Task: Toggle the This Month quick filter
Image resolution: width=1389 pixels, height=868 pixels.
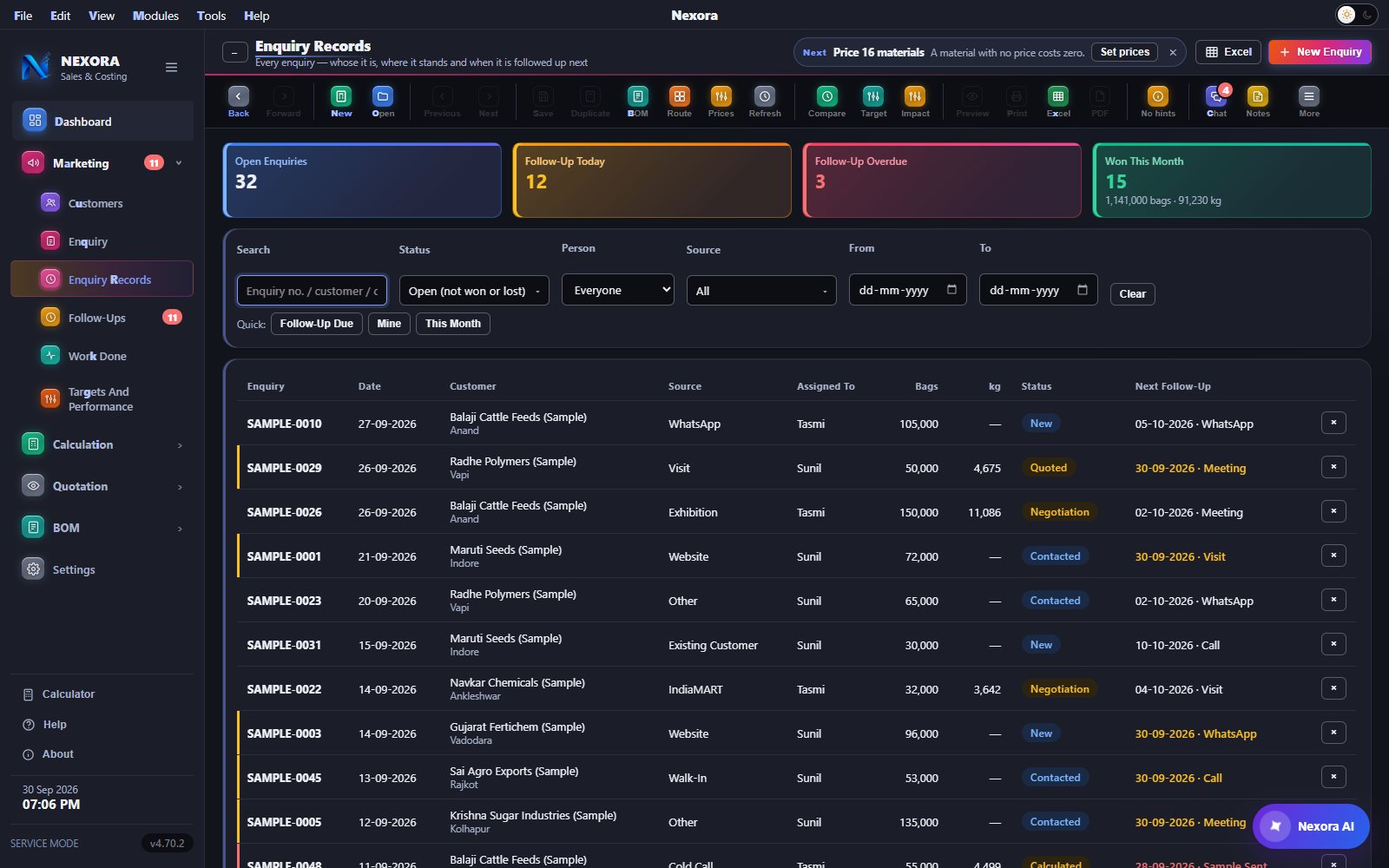Action: [453, 324]
